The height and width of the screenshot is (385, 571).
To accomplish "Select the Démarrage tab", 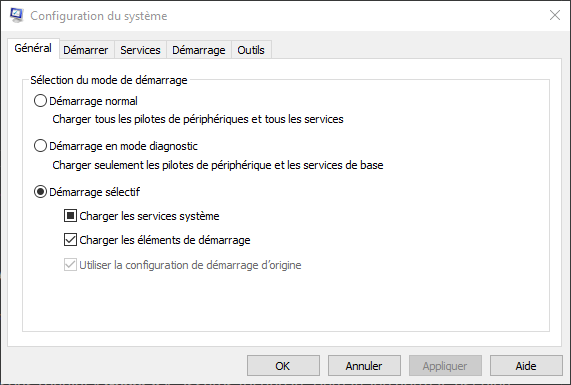I will pos(198,50).
